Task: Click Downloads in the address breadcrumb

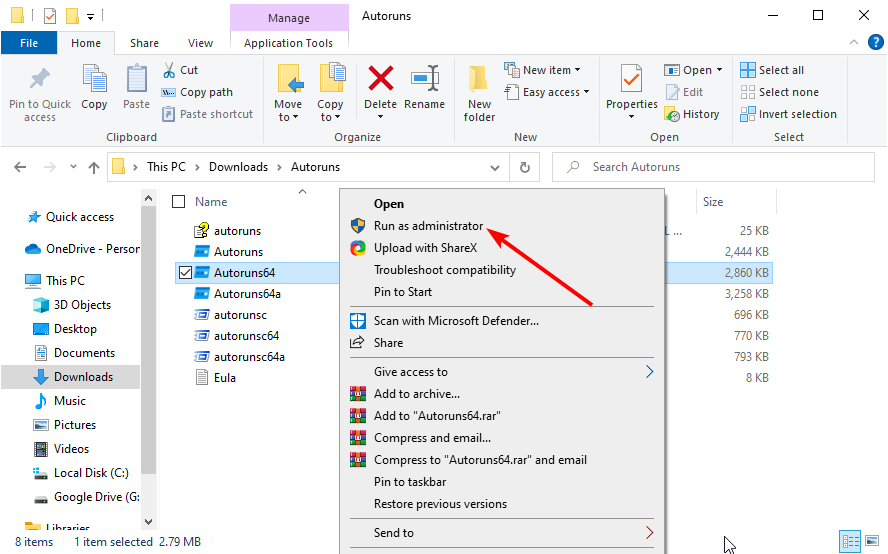Action: [x=238, y=167]
